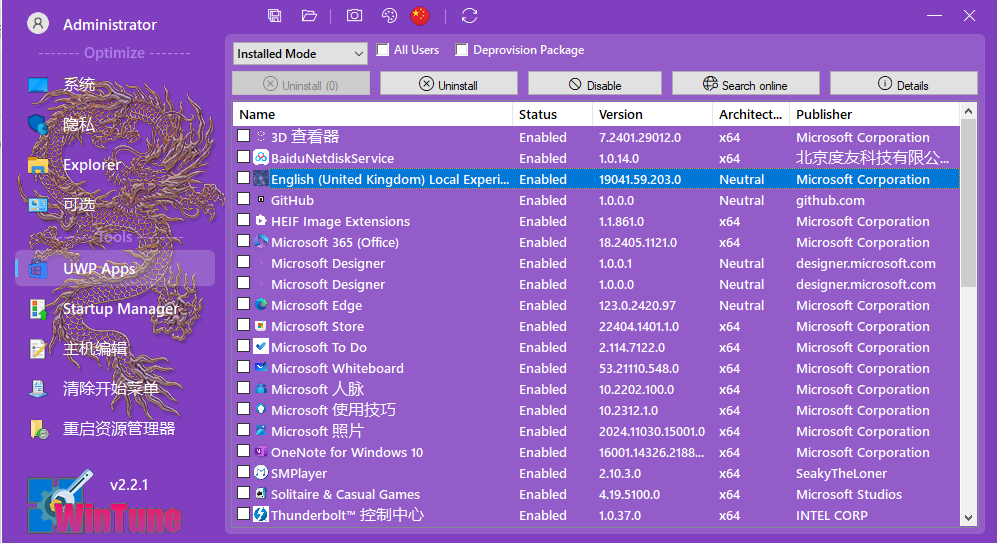Toggle the All Users checkbox

[x=383, y=50]
